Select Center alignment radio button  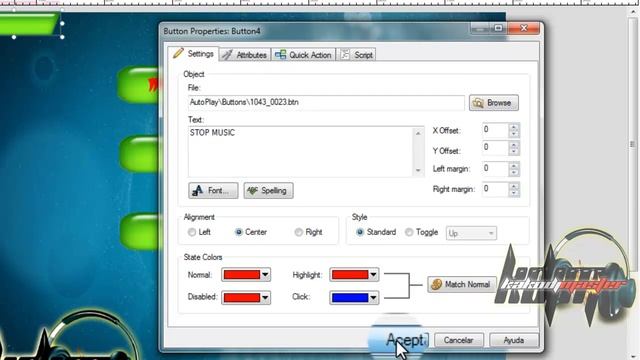239,232
